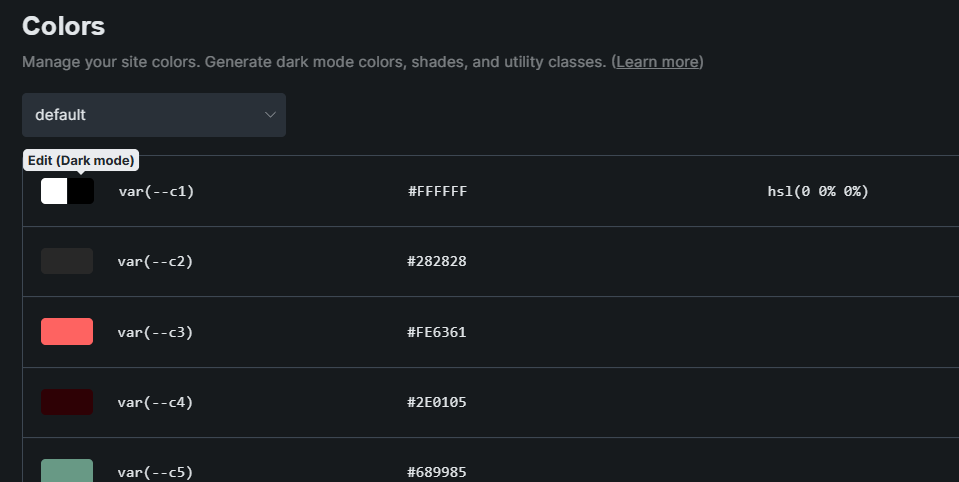Click the #FE6361 hex value field
Viewport: 959px width, 482px height.
(x=437, y=332)
